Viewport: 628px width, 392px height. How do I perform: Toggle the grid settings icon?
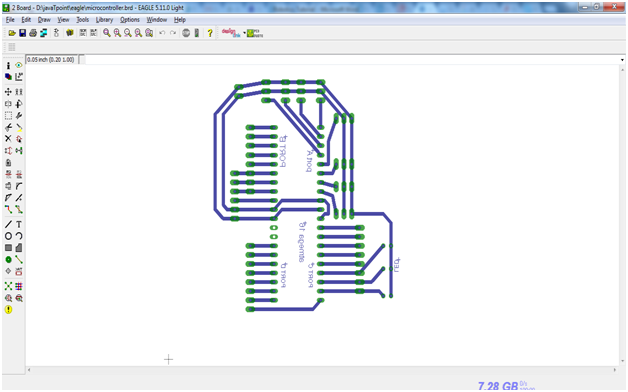(12, 47)
